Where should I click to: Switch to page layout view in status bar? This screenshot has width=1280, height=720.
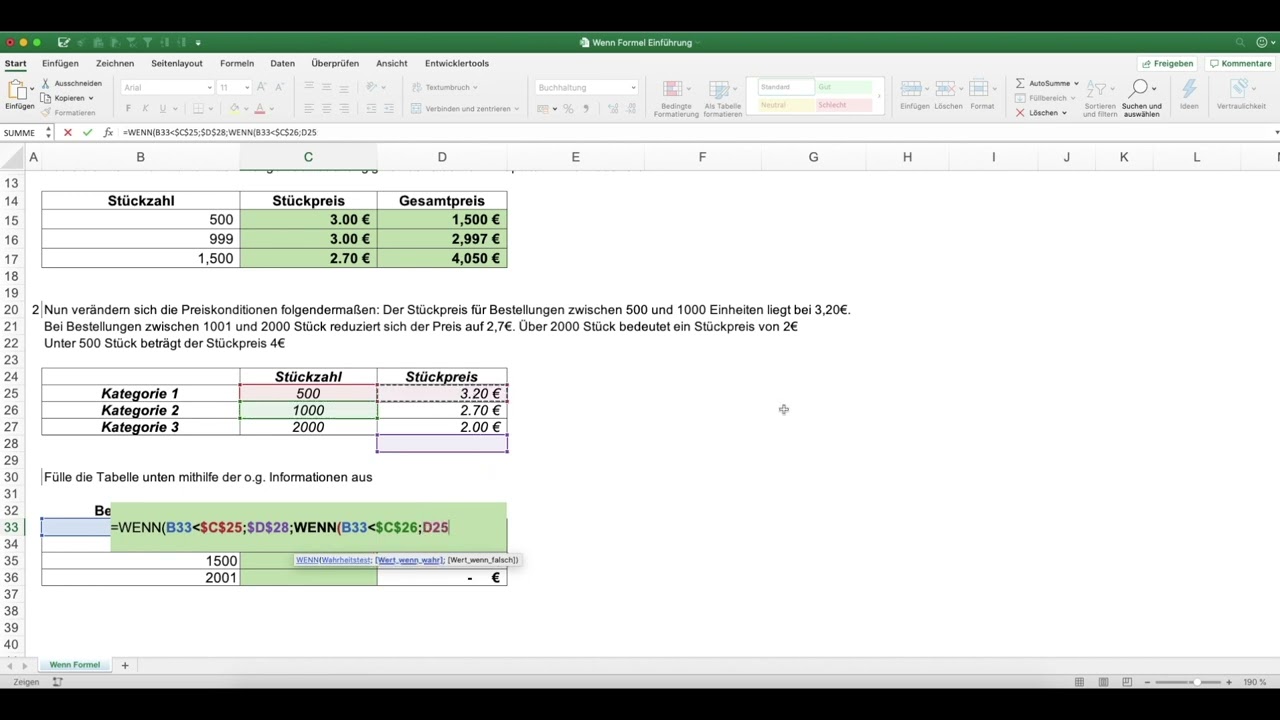click(1104, 682)
